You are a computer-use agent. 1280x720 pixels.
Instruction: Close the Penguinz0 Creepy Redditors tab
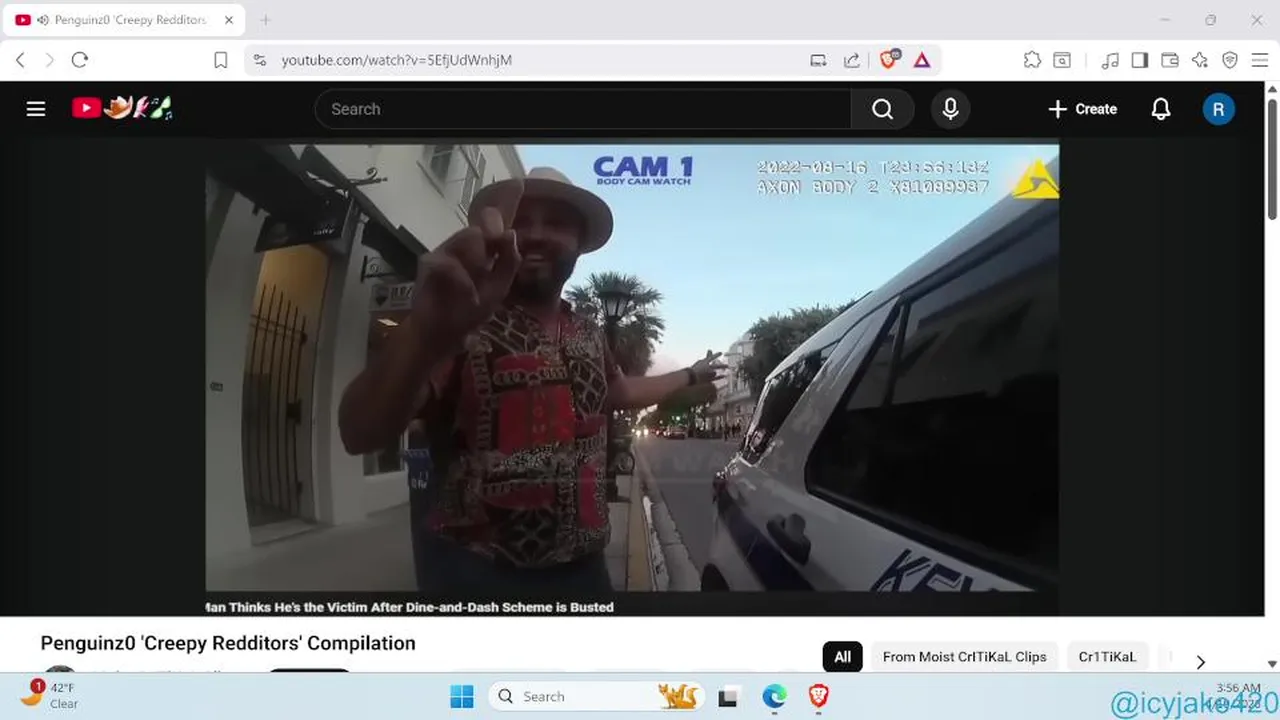[229, 20]
